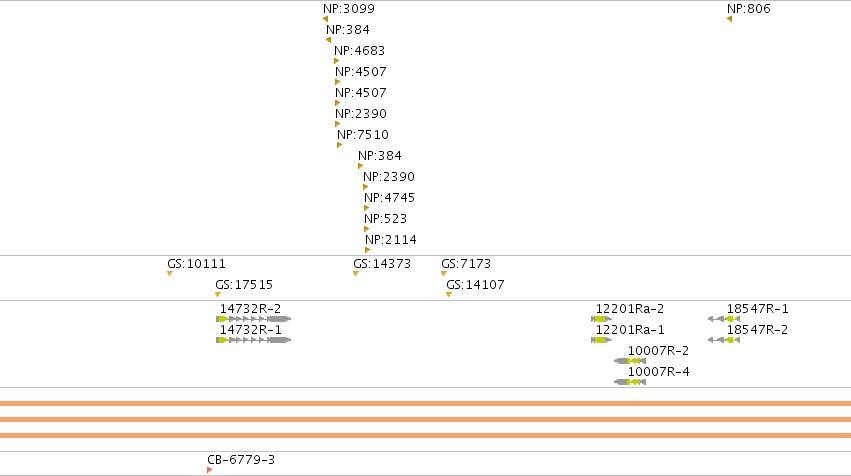
Task: Select the NP:806 feature label
Action: click(x=748, y=9)
